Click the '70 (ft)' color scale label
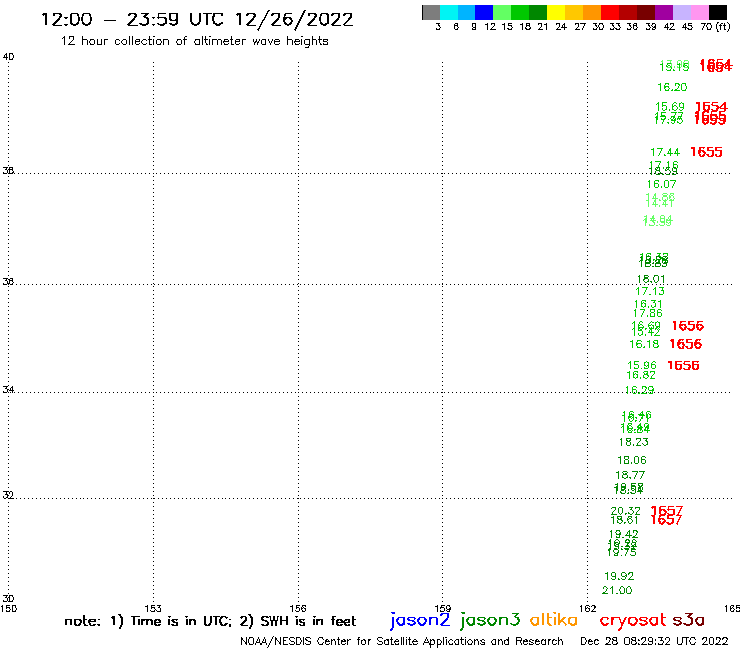740x650 pixels. point(715,27)
